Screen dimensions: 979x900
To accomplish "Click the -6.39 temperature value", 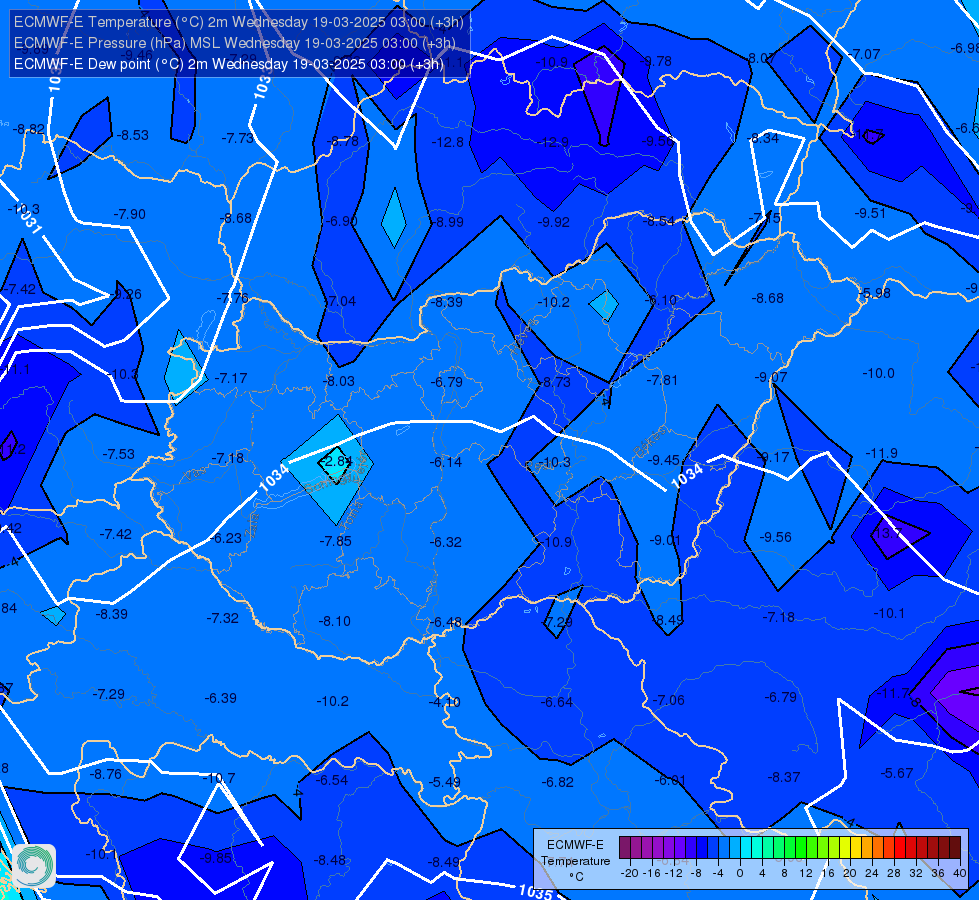I will point(220,698).
